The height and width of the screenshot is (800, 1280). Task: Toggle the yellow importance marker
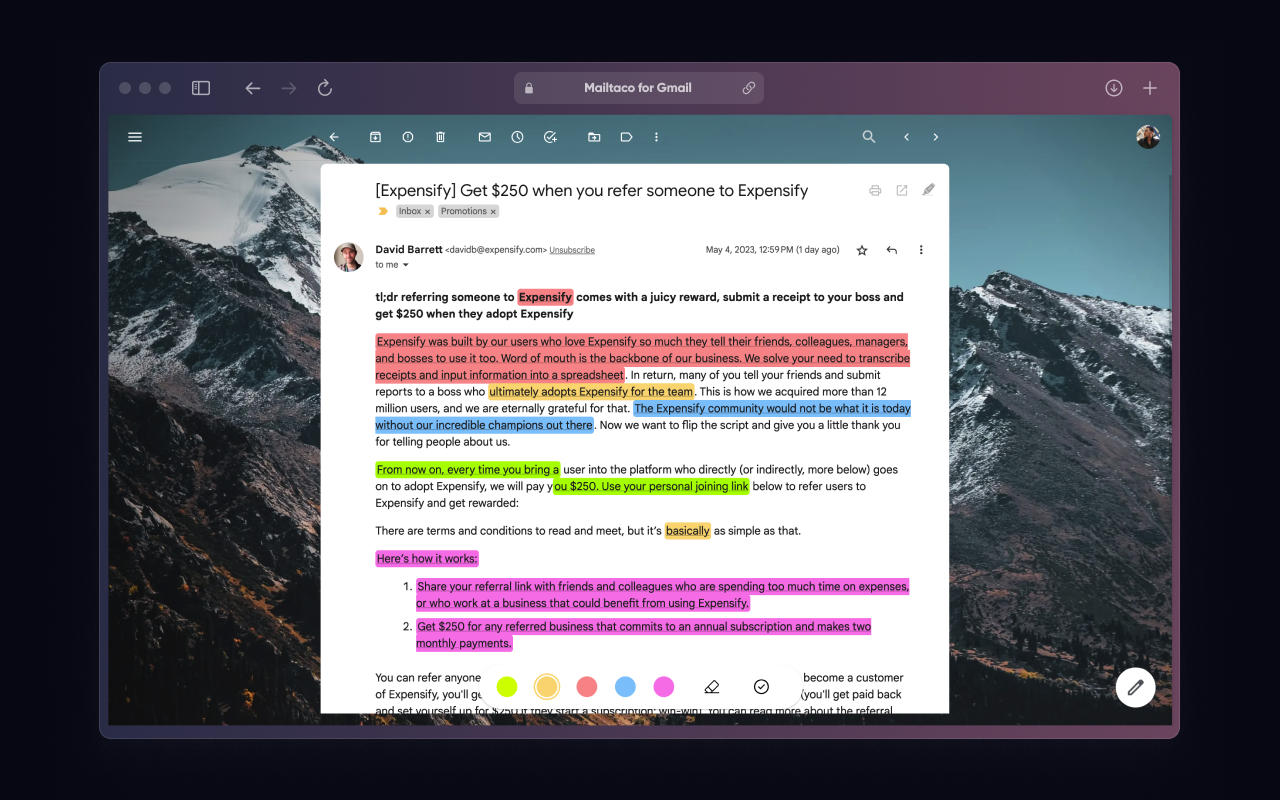382,212
